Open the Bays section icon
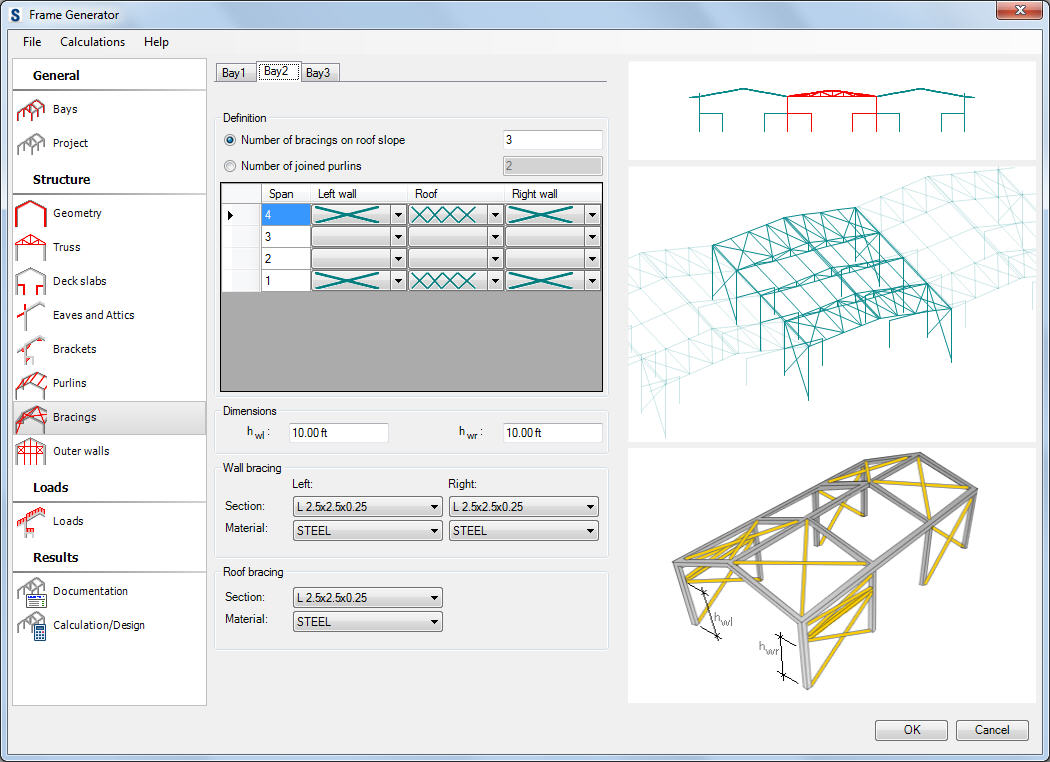This screenshot has width=1050, height=762. [31, 110]
